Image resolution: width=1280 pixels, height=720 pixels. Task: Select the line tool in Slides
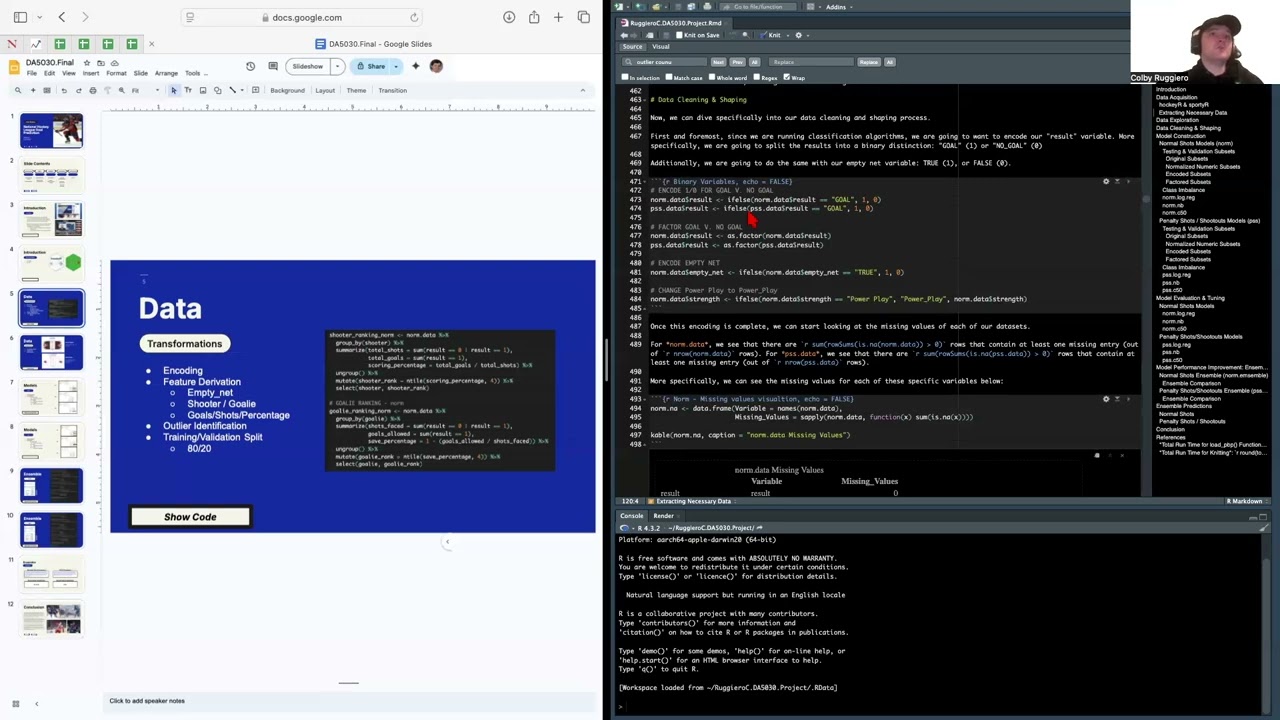[x=232, y=90]
